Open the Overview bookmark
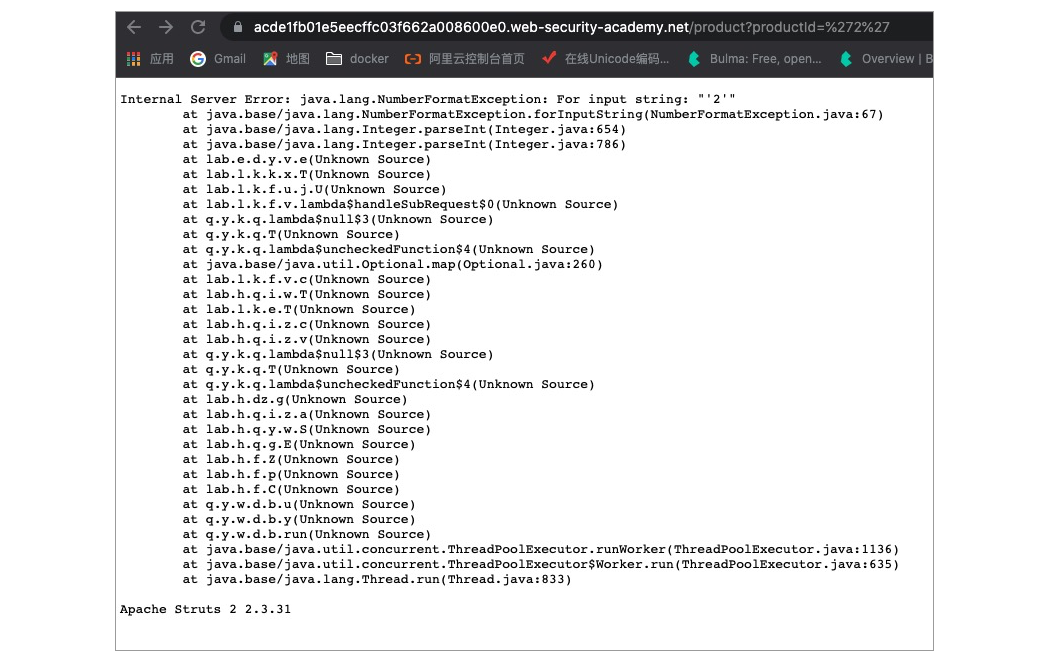The image size is (1042, 664). coord(885,59)
